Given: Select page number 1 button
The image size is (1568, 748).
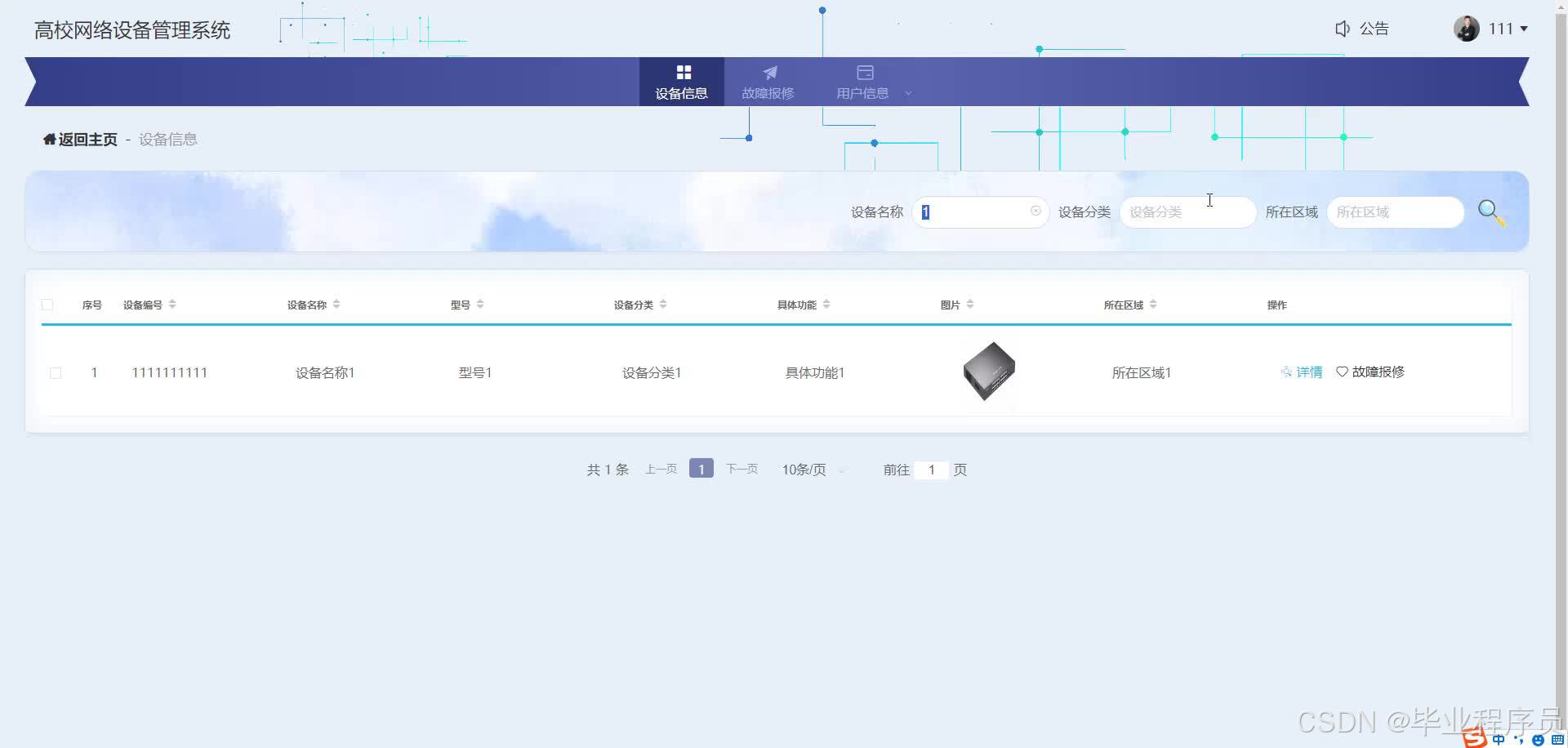Looking at the screenshot, I should (701, 469).
